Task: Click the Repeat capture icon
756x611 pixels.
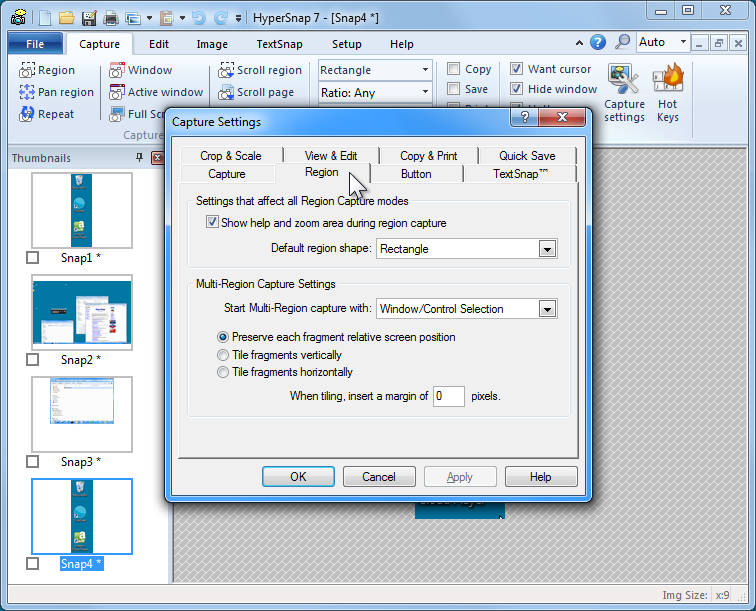Action: click(x=27, y=114)
